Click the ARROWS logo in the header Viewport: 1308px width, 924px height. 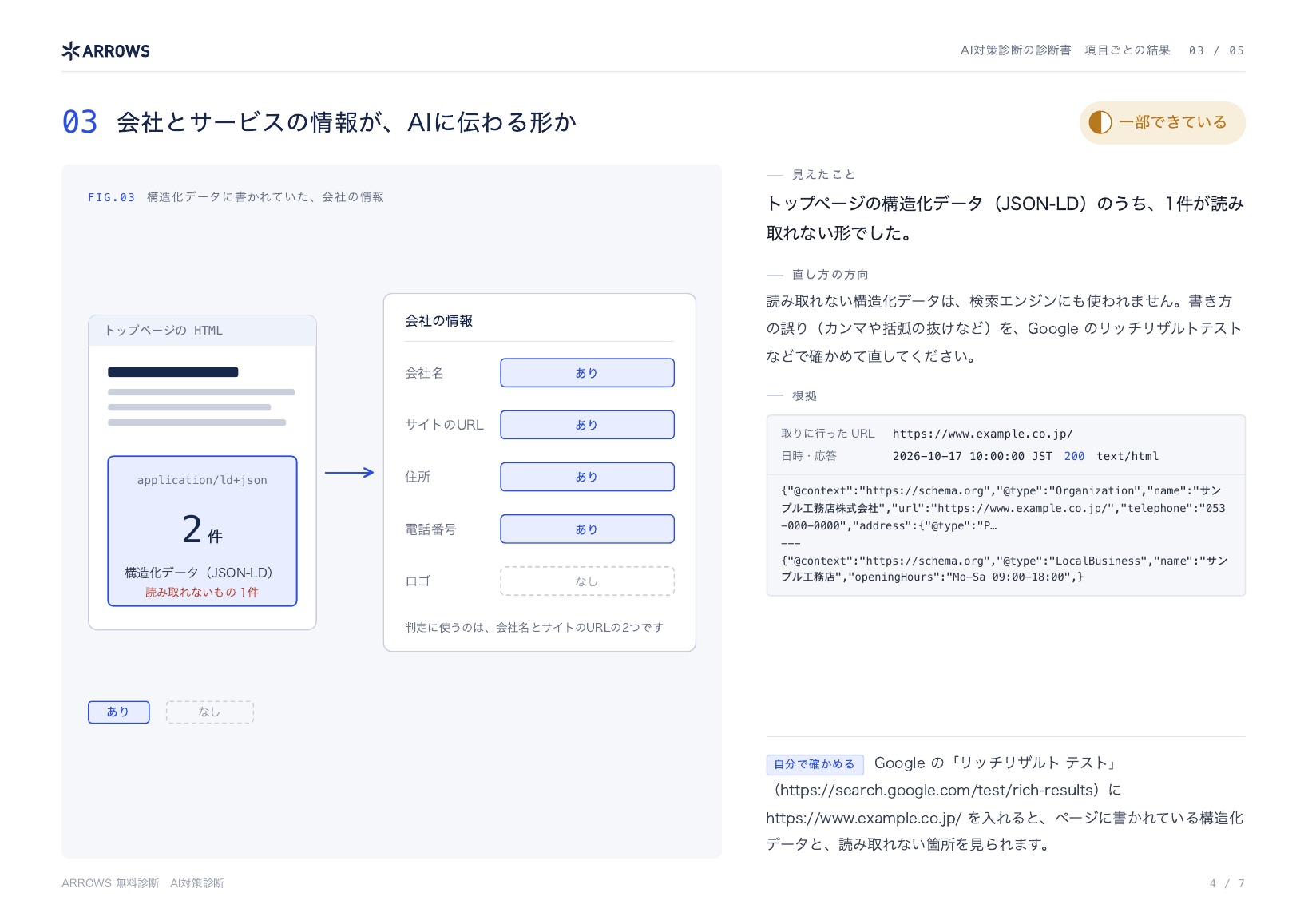(x=105, y=51)
